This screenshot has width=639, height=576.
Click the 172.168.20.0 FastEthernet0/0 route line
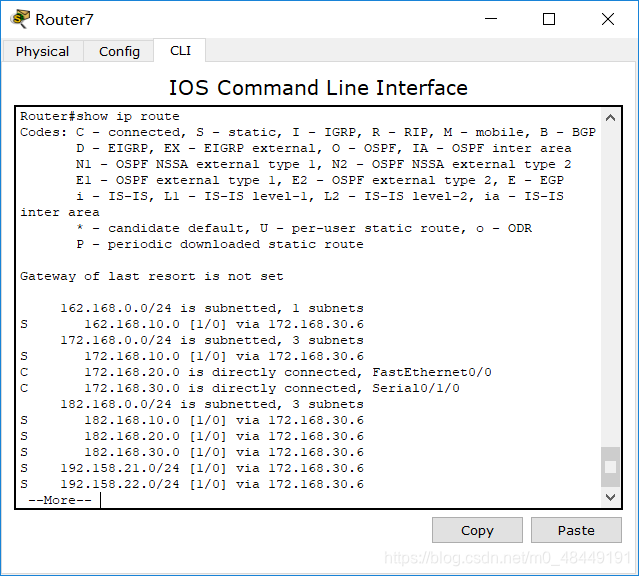(256, 372)
